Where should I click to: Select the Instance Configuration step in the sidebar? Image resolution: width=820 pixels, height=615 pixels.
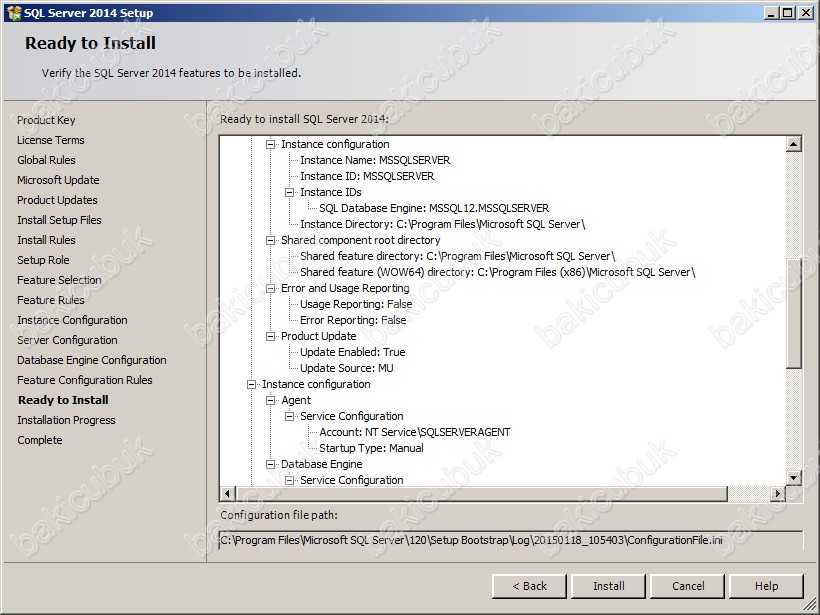click(72, 320)
